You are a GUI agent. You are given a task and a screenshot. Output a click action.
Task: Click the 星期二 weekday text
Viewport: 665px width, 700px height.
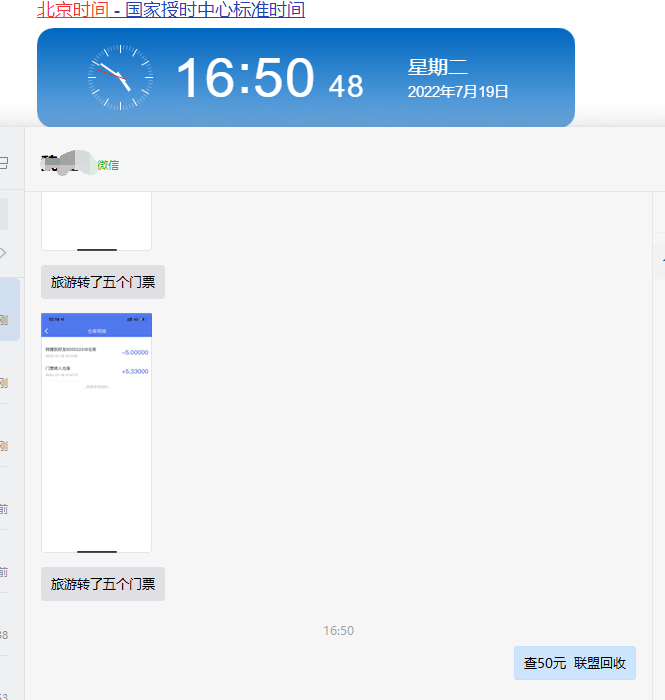click(437, 68)
